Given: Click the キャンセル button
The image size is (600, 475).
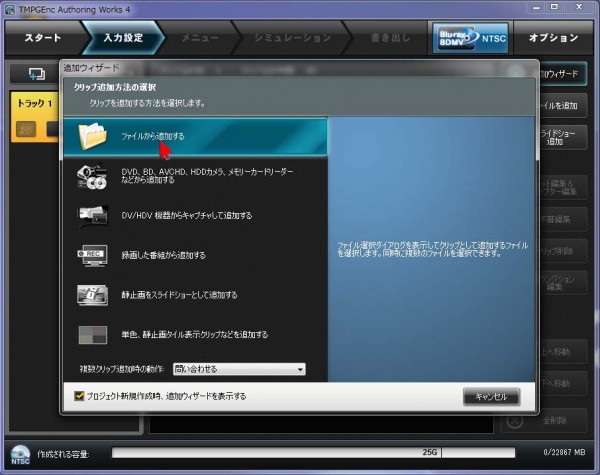Looking at the screenshot, I should (x=491, y=397).
